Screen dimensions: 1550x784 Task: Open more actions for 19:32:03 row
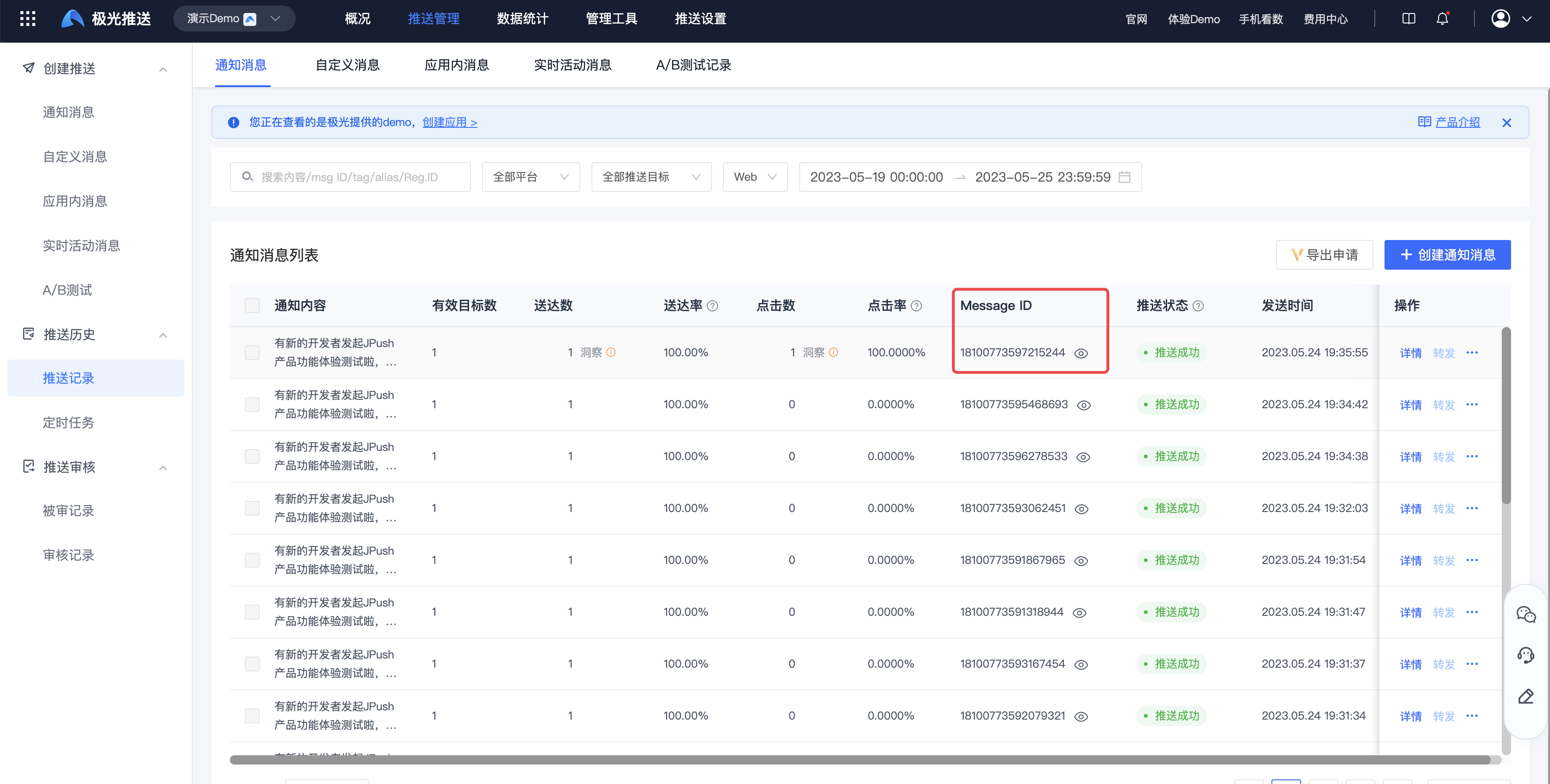(x=1472, y=508)
